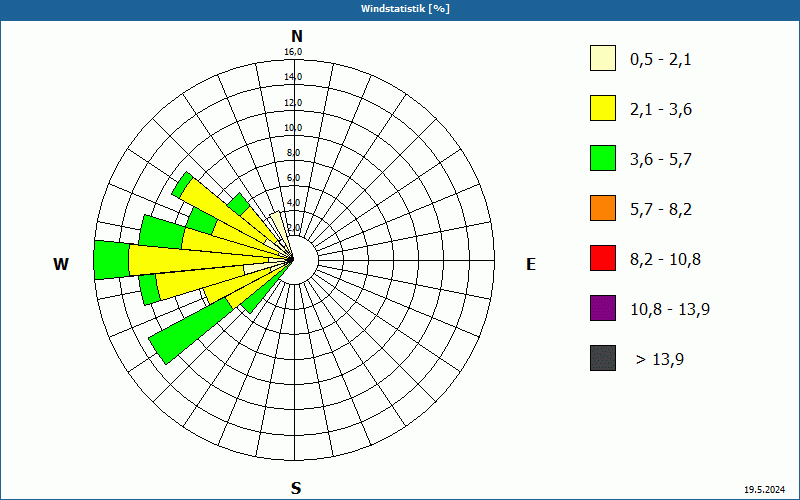The height and width of the screenshot is (500, 800).
Task: Click the legend label '5,7 - 8,2'
Action: coord(661,210)
